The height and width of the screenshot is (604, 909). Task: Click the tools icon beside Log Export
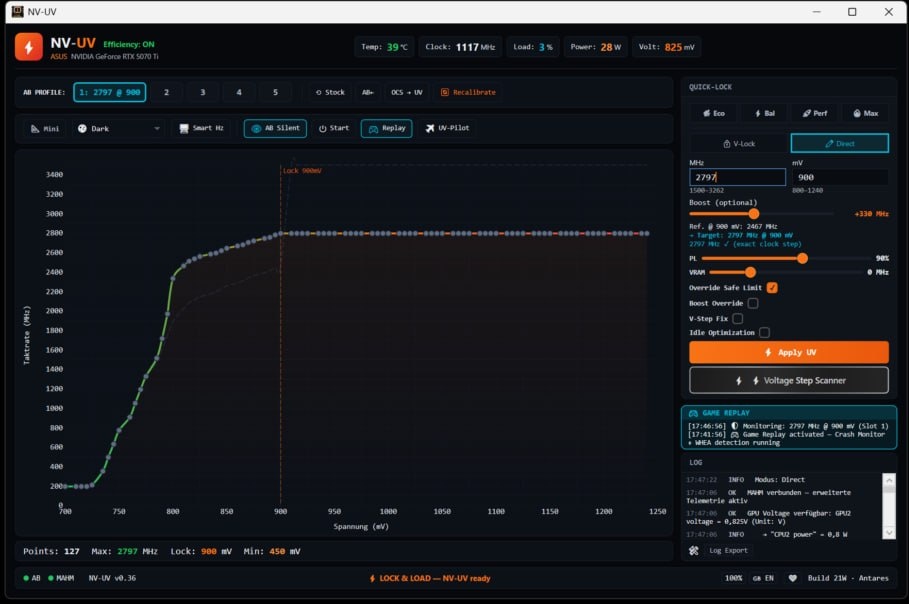click(x=694, y=551)
